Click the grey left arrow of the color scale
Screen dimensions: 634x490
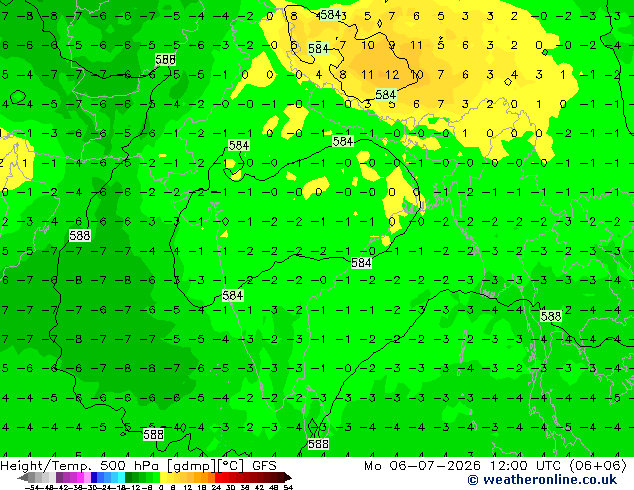23,477
